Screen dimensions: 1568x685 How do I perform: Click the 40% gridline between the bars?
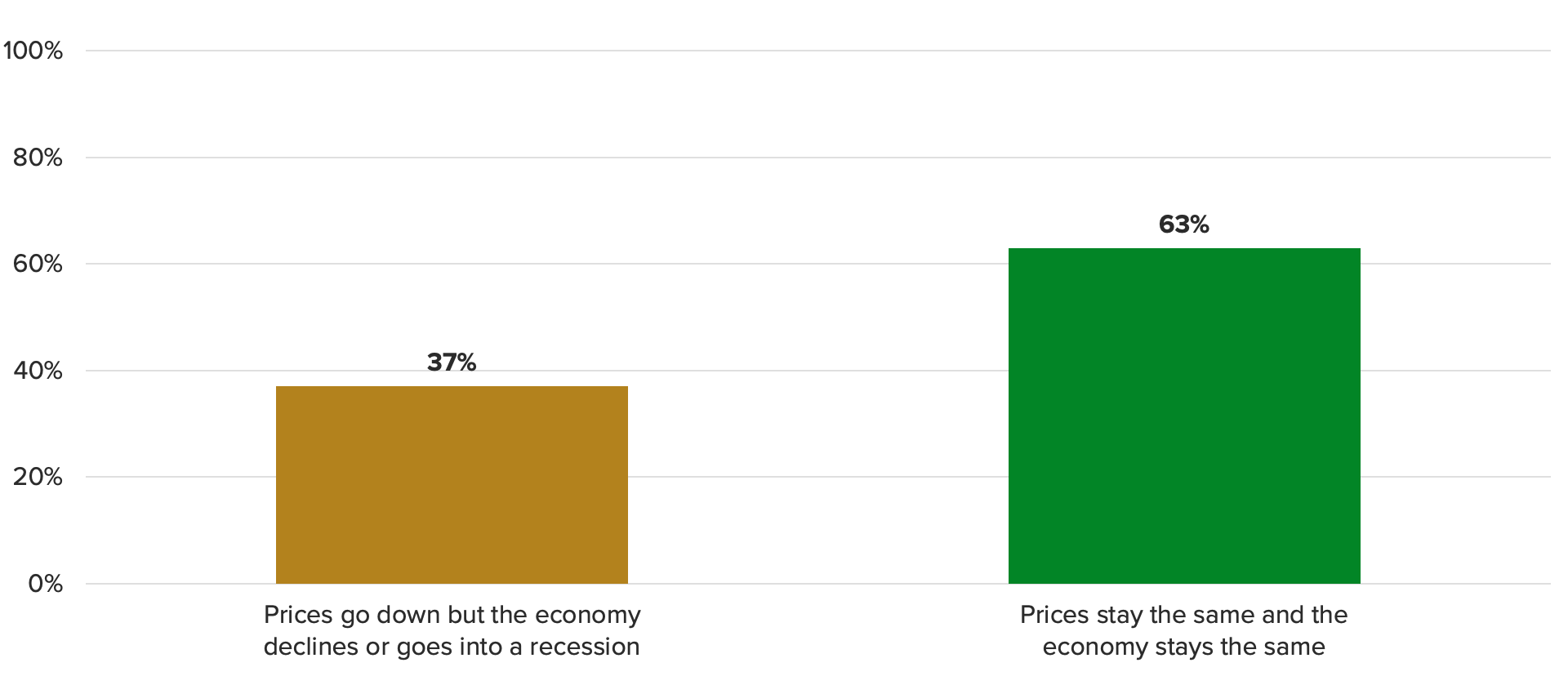[817, 371]
